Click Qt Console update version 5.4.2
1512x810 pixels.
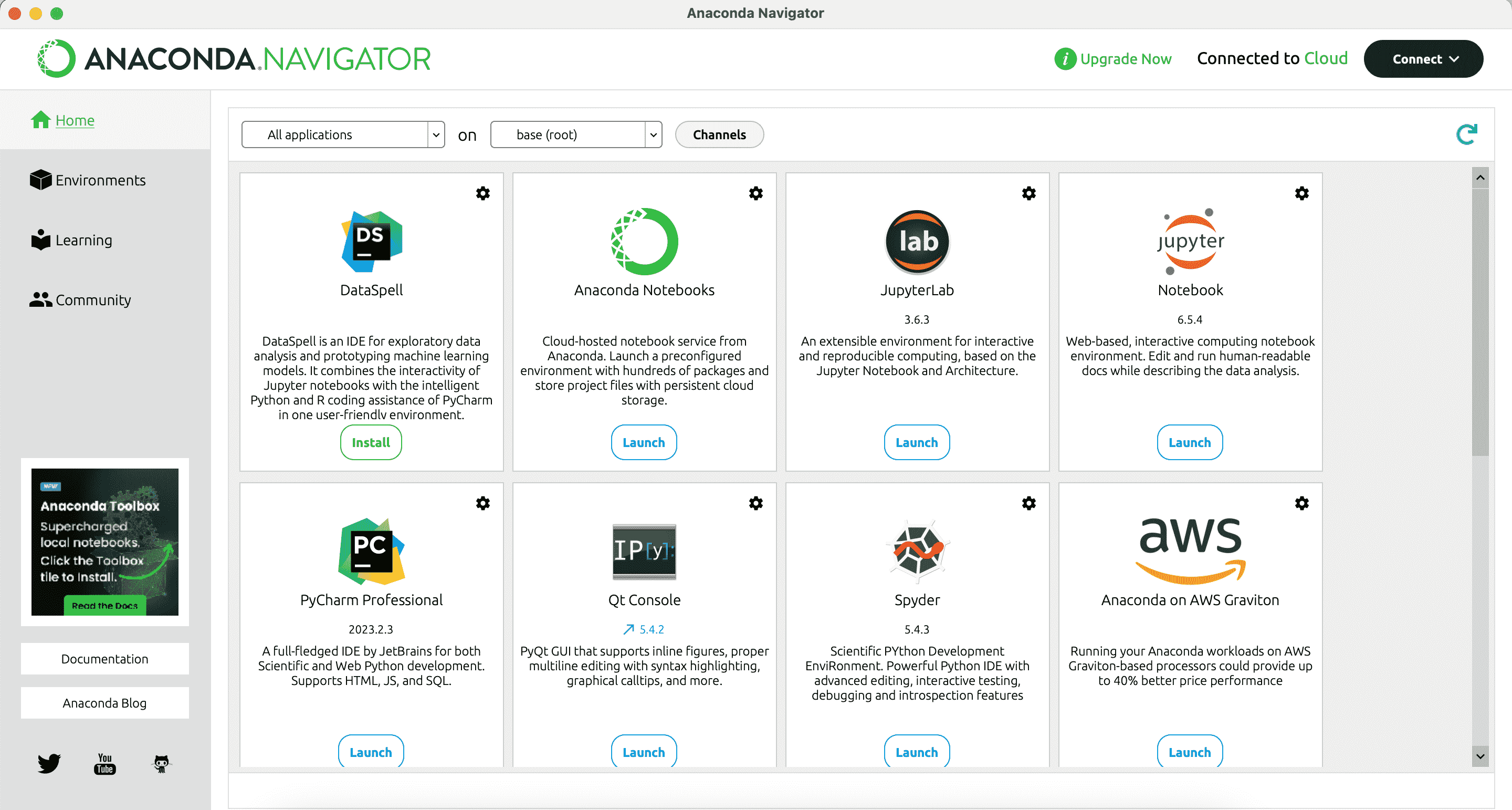click(x=644, y=629)
